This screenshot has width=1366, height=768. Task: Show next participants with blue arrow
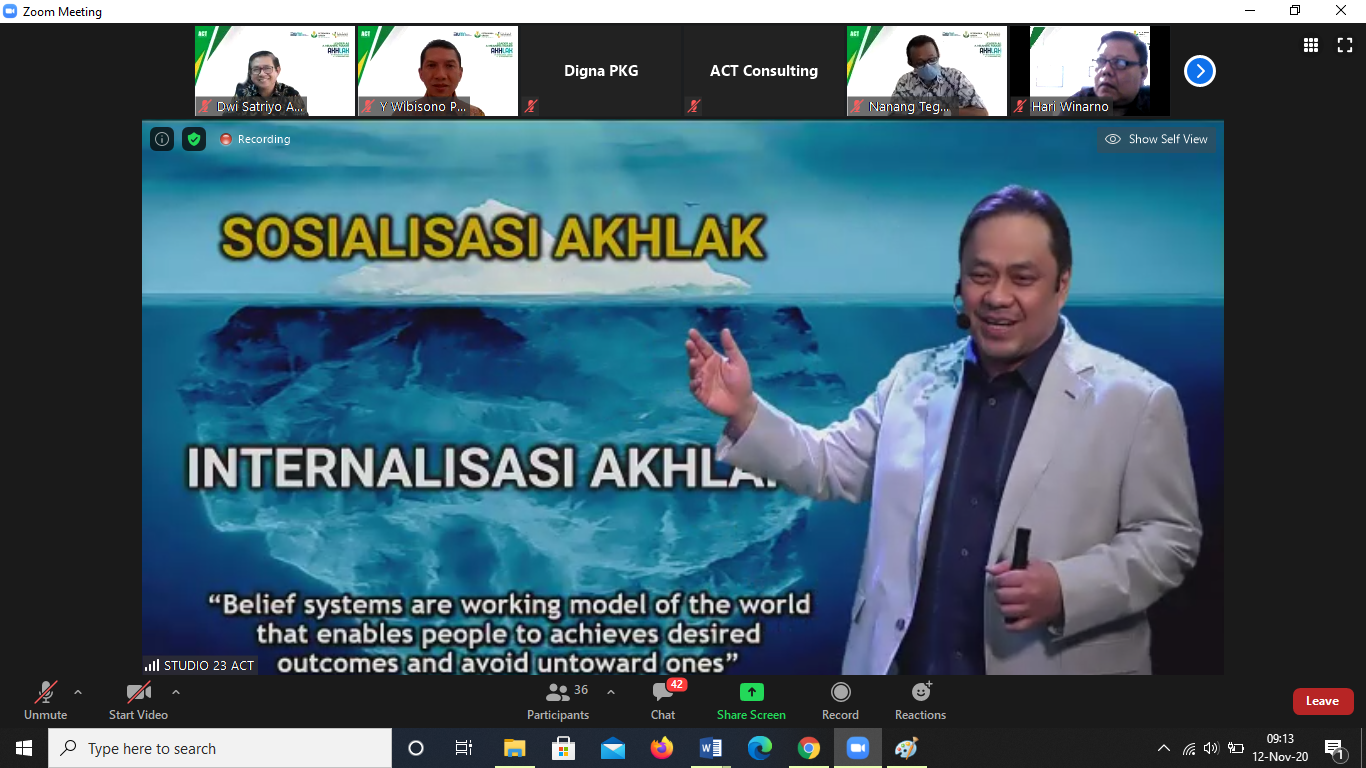click(x=1199, y=71)
